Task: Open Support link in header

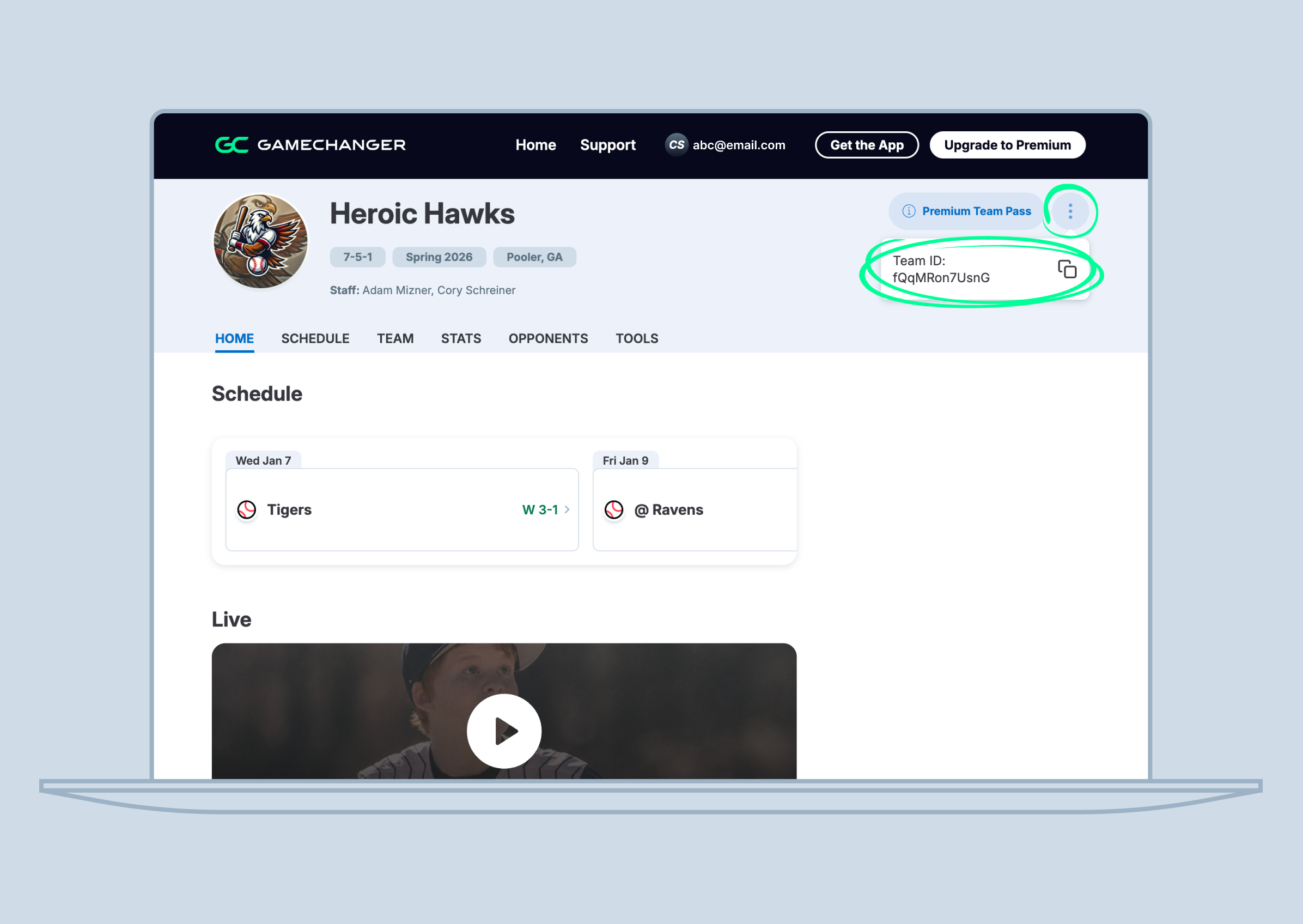Action: coord(607,145)
